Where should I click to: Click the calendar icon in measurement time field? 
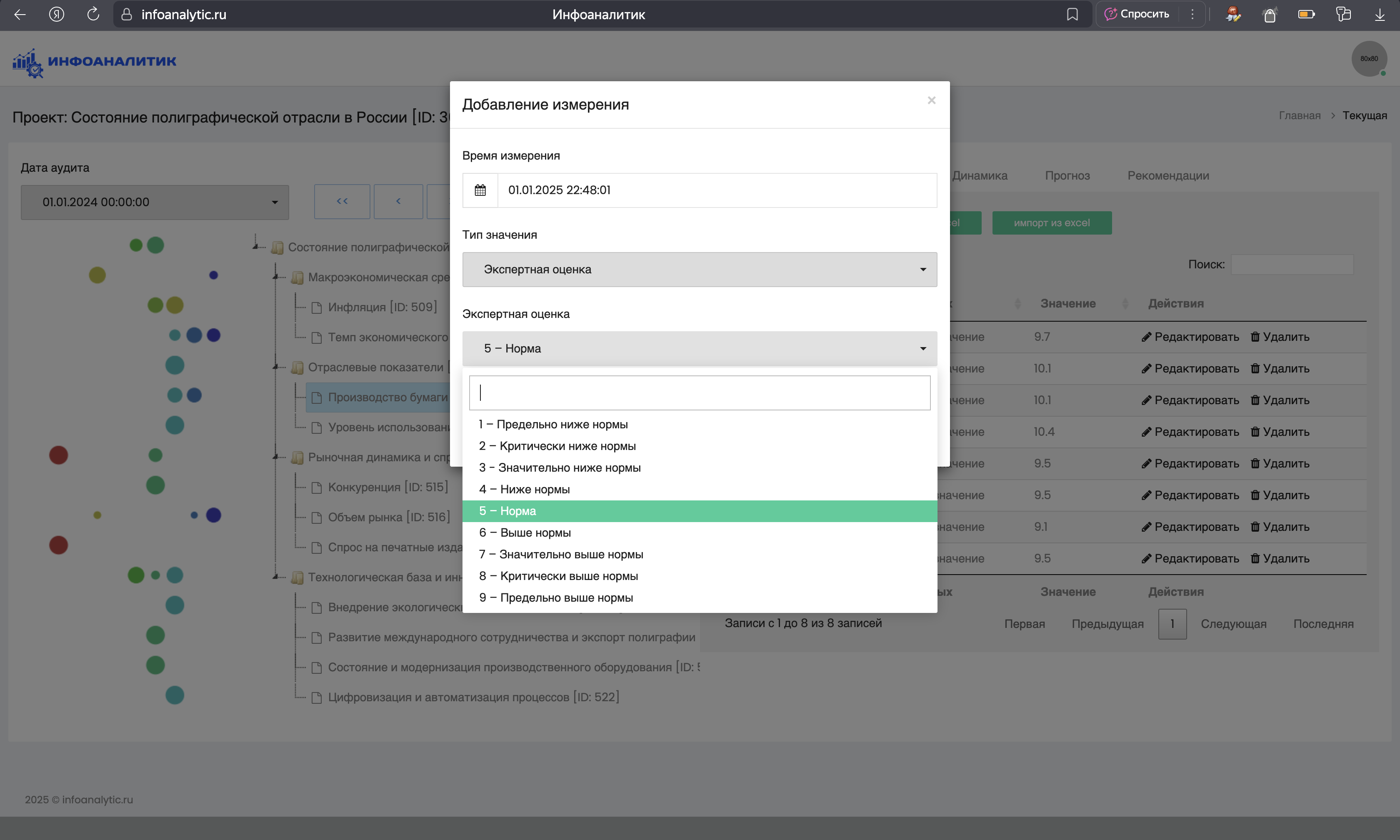pos(480,190)
